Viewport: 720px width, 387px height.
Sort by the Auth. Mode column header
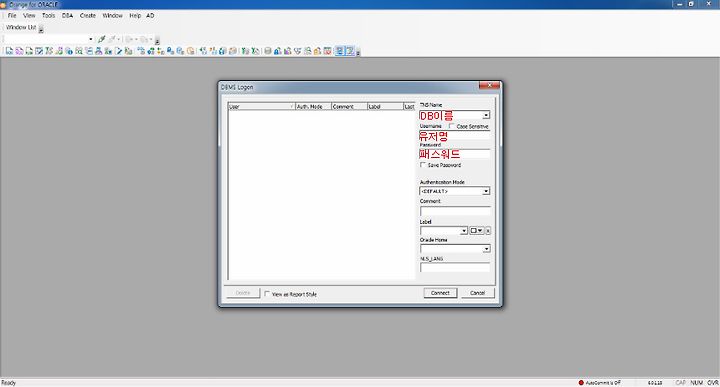pos(313,107)
